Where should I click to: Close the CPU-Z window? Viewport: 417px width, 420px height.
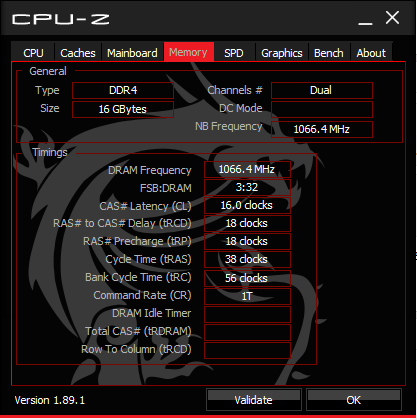click(392, 18)
